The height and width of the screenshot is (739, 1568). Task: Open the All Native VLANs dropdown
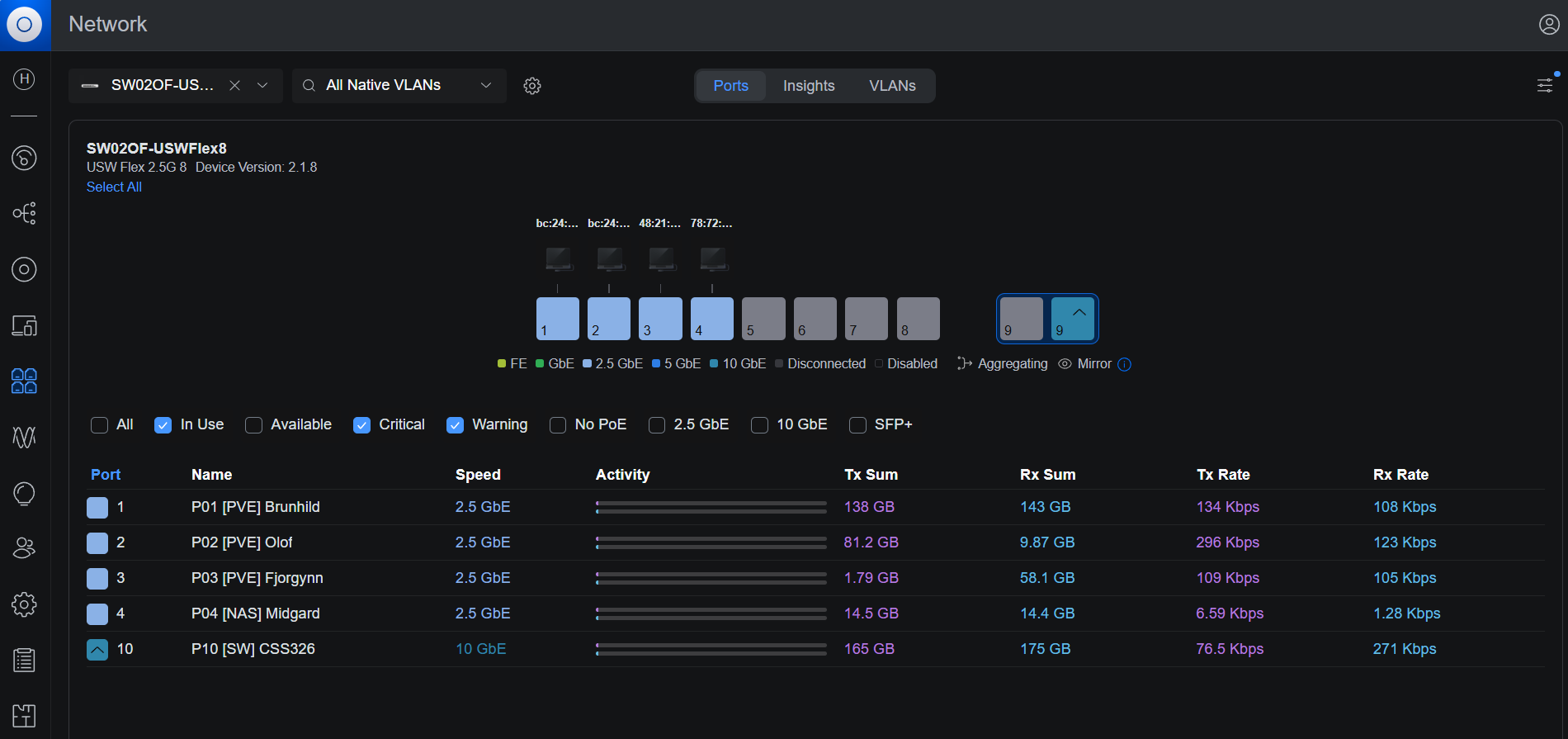[x=399, y=86]
